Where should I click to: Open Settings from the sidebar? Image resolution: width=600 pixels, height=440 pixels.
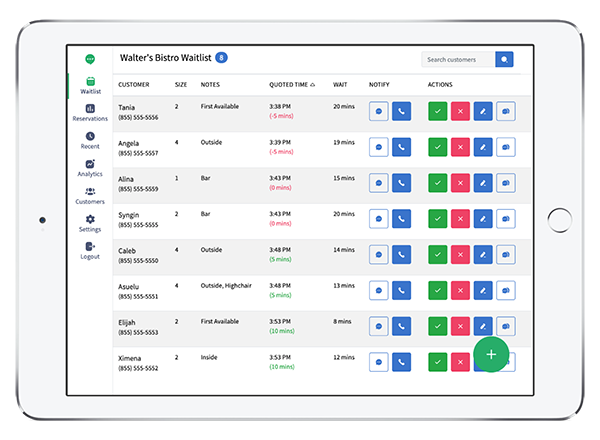tap(90, 223)
